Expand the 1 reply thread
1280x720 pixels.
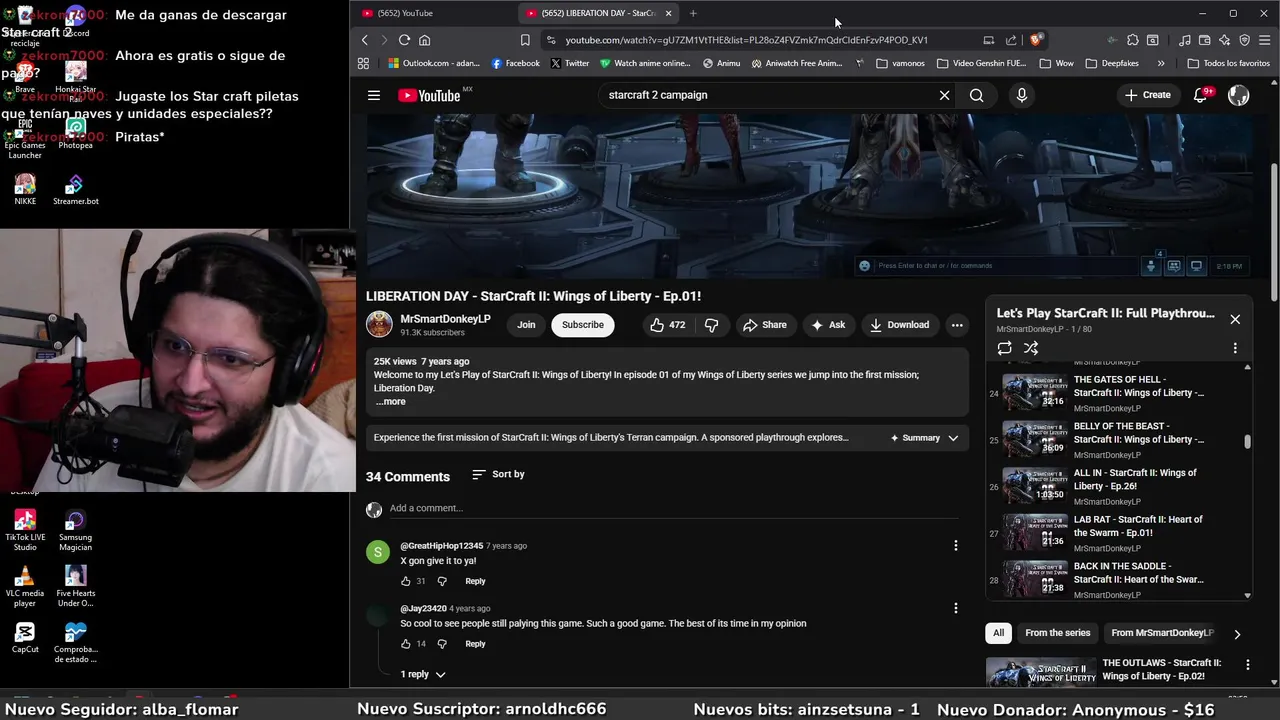423,674
